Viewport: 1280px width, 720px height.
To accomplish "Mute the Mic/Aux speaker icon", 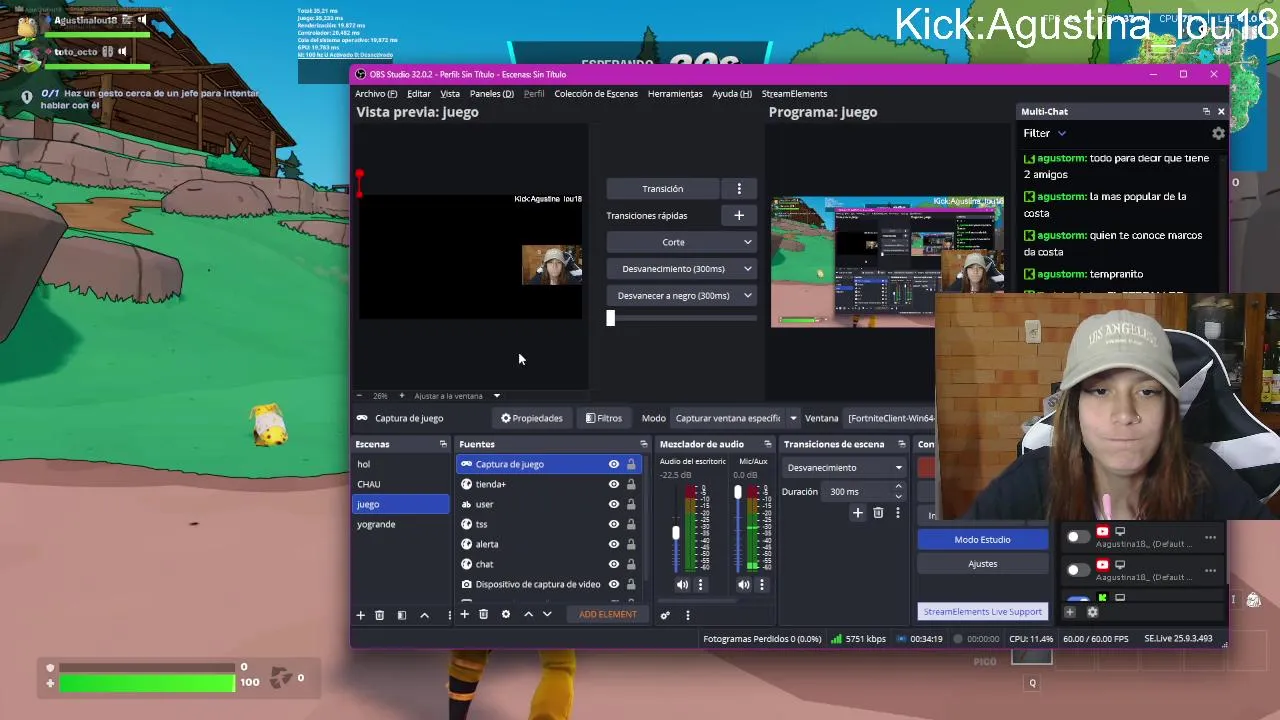I will (x=744, y=585).
